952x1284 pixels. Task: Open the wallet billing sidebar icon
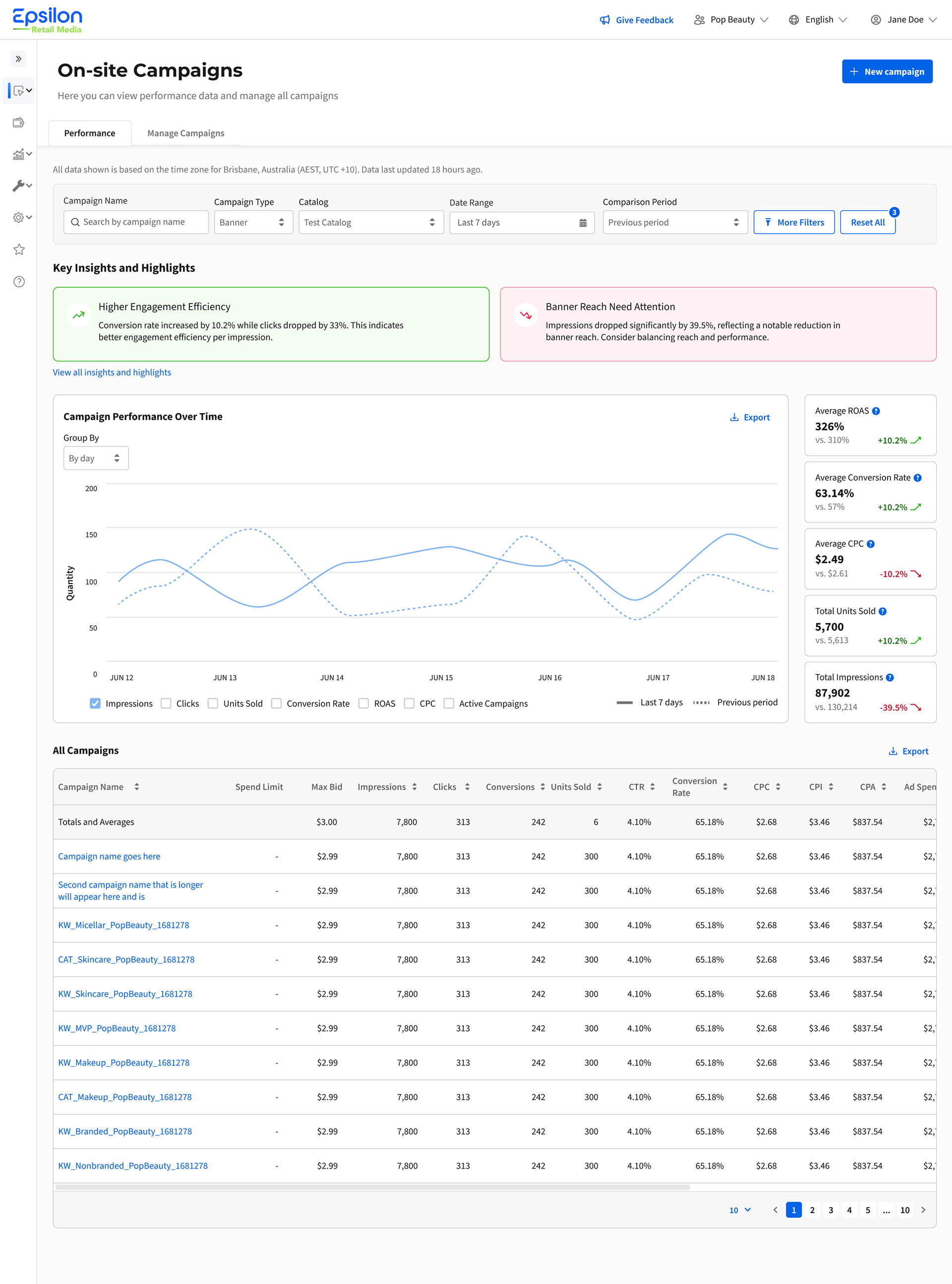pyautogui.click(x=18, y=122)
